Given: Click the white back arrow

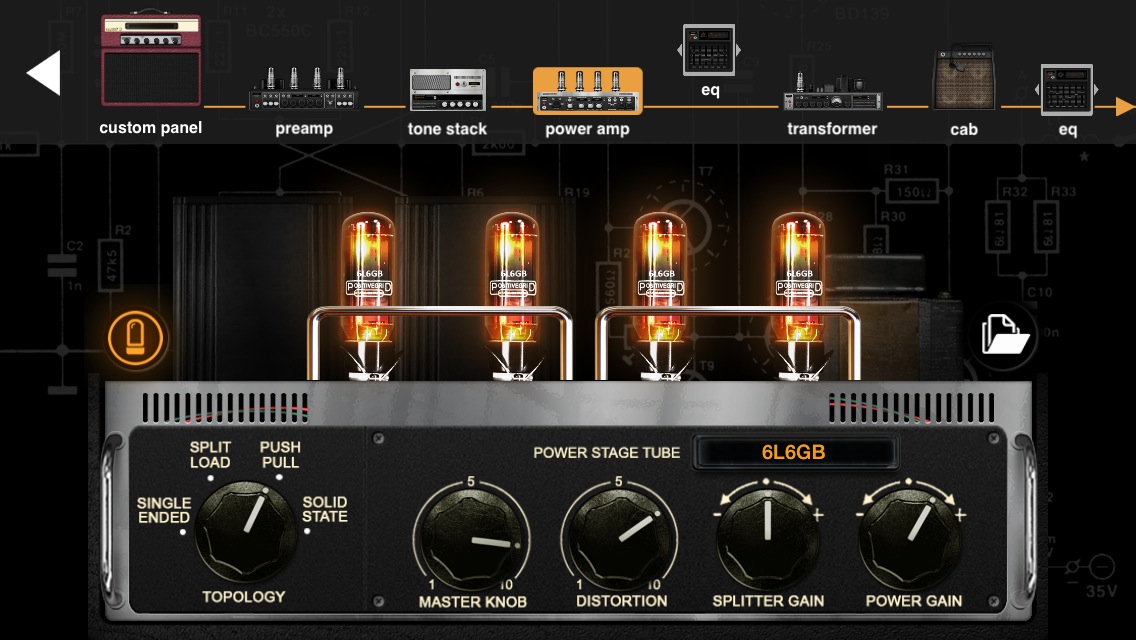Looking at the screenshot, I should 44,73.
